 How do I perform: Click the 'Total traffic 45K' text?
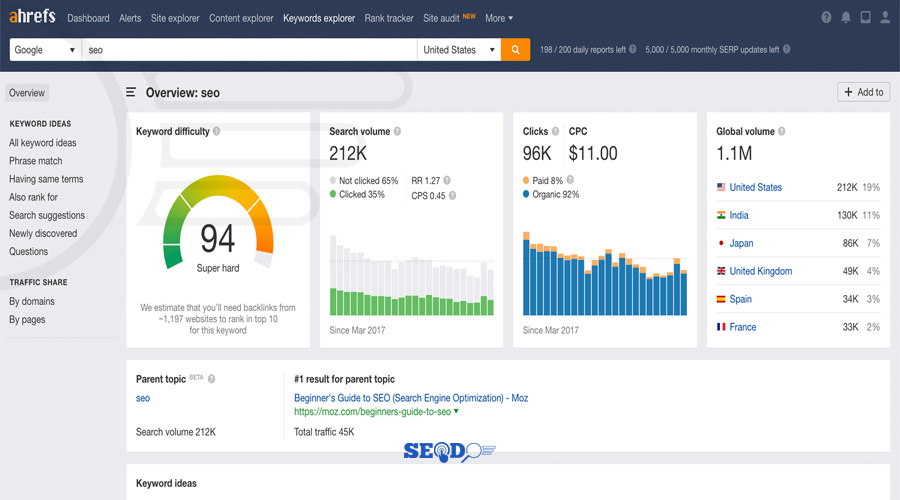324,432
